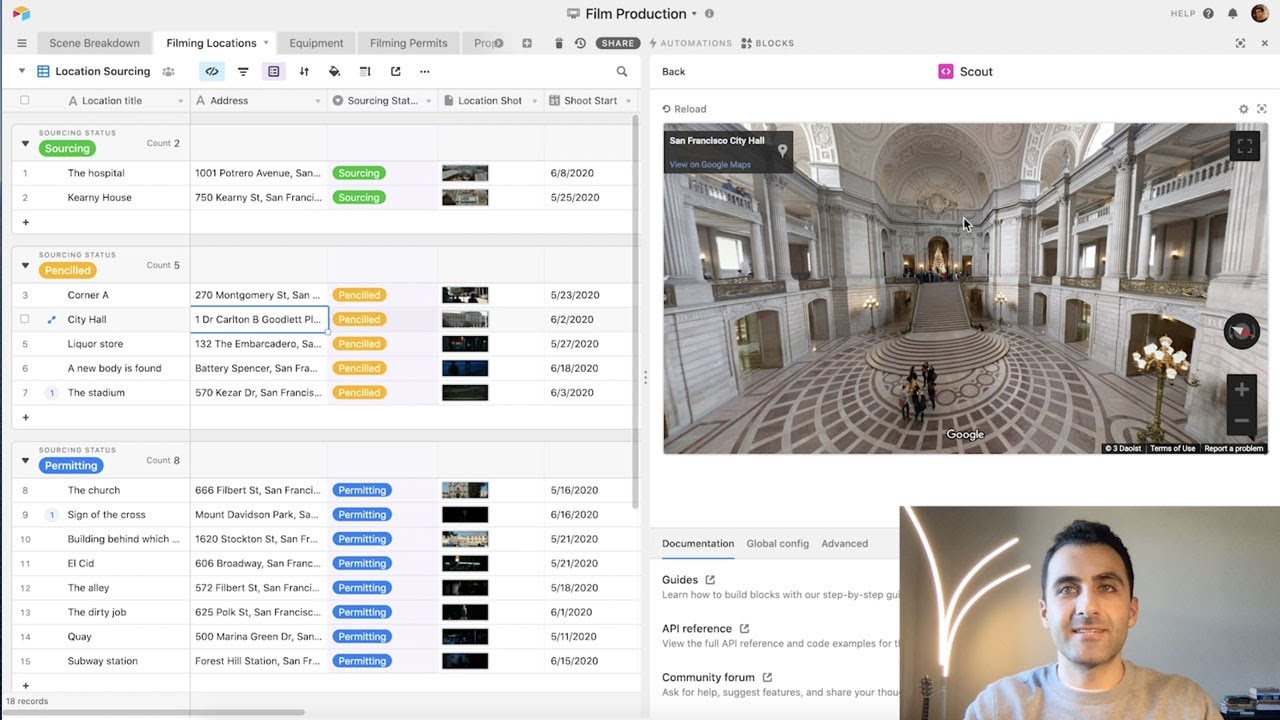Switch to Scene Breakdown tab

pos(94,43)
